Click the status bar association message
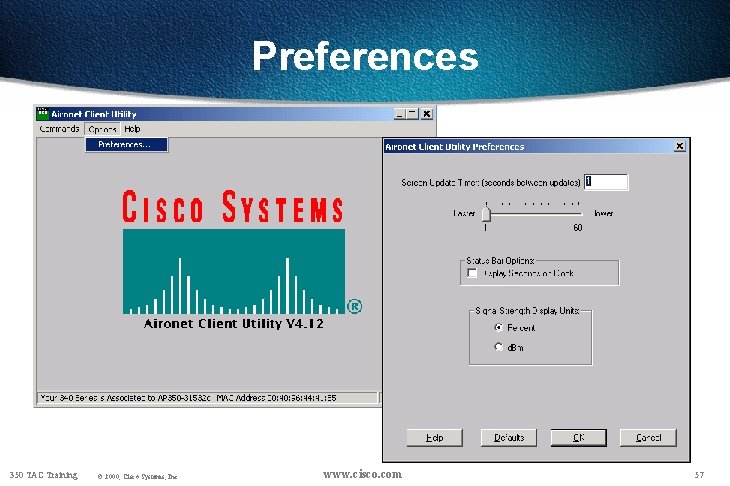 (x=208, y=398)
